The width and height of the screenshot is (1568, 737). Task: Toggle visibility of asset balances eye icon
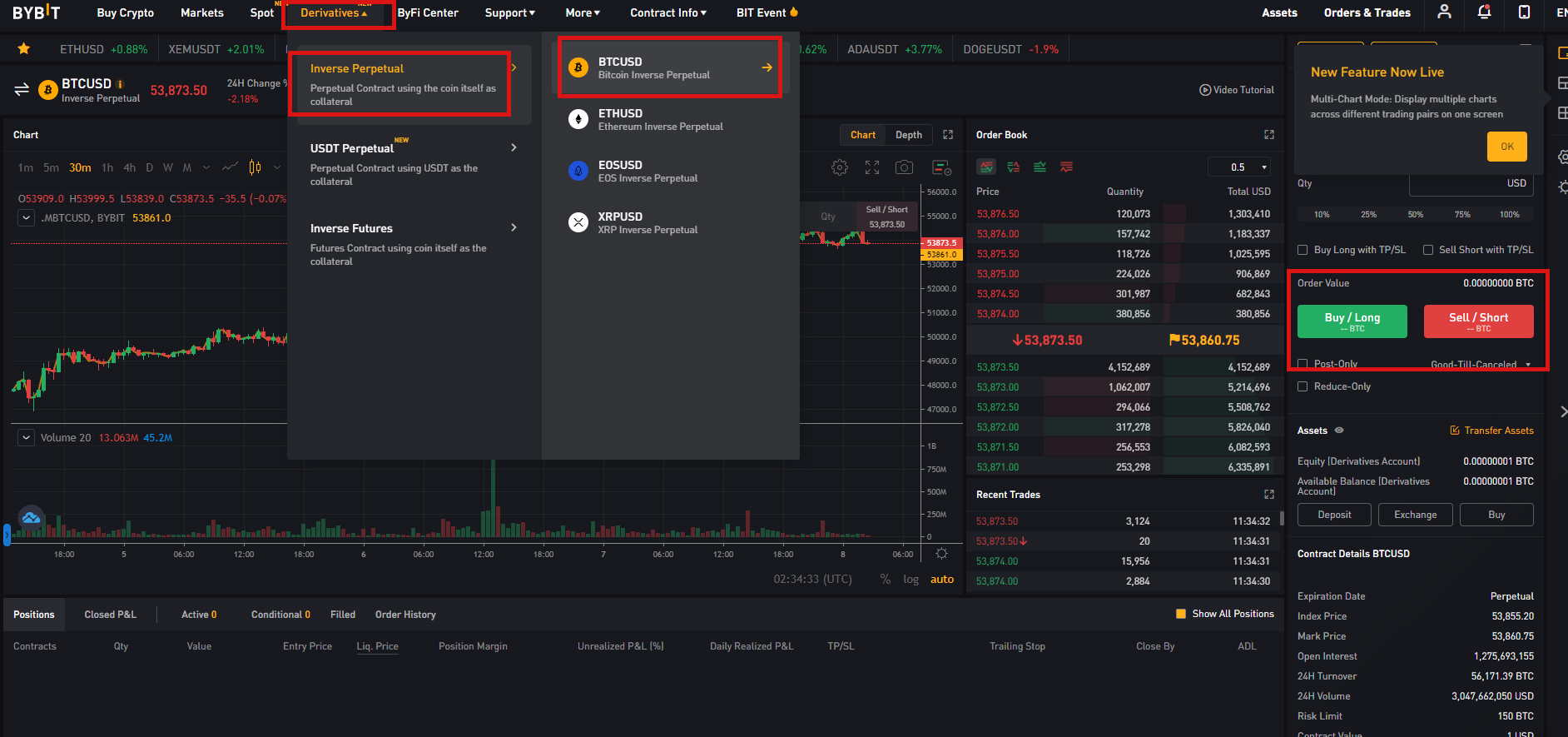click(x=1339, y=431)
